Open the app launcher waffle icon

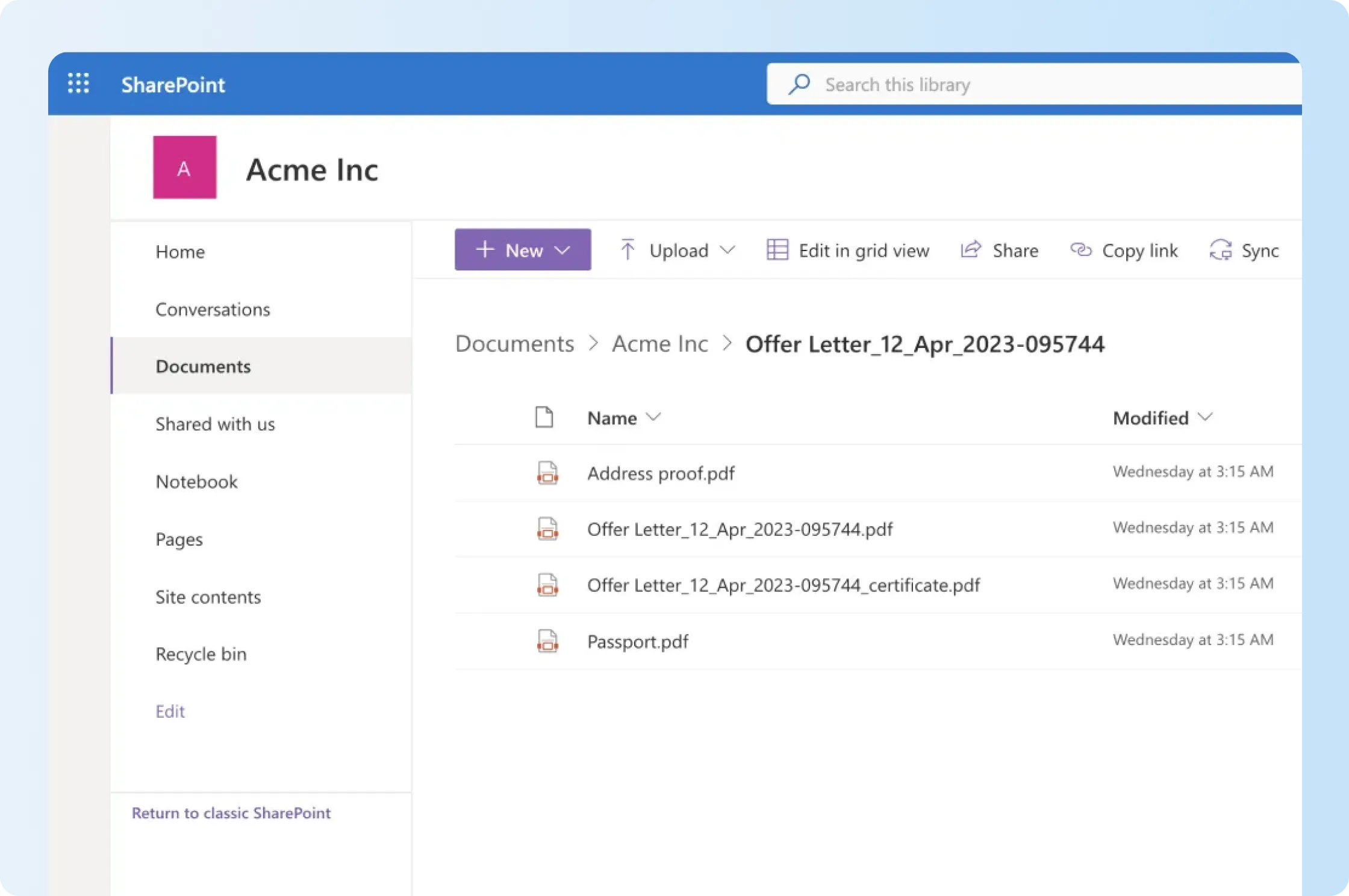78,83
